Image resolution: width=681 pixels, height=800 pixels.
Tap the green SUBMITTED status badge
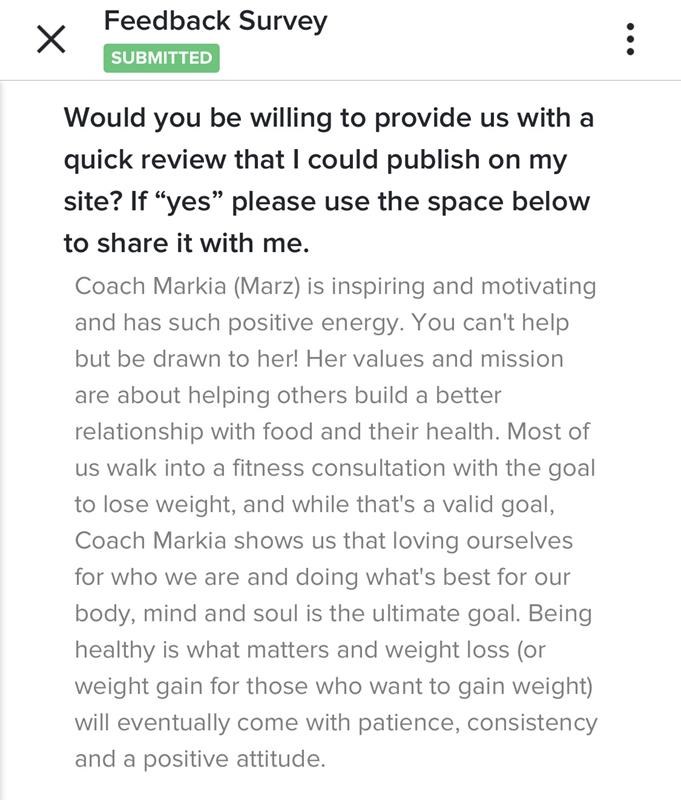coord(161,58)
